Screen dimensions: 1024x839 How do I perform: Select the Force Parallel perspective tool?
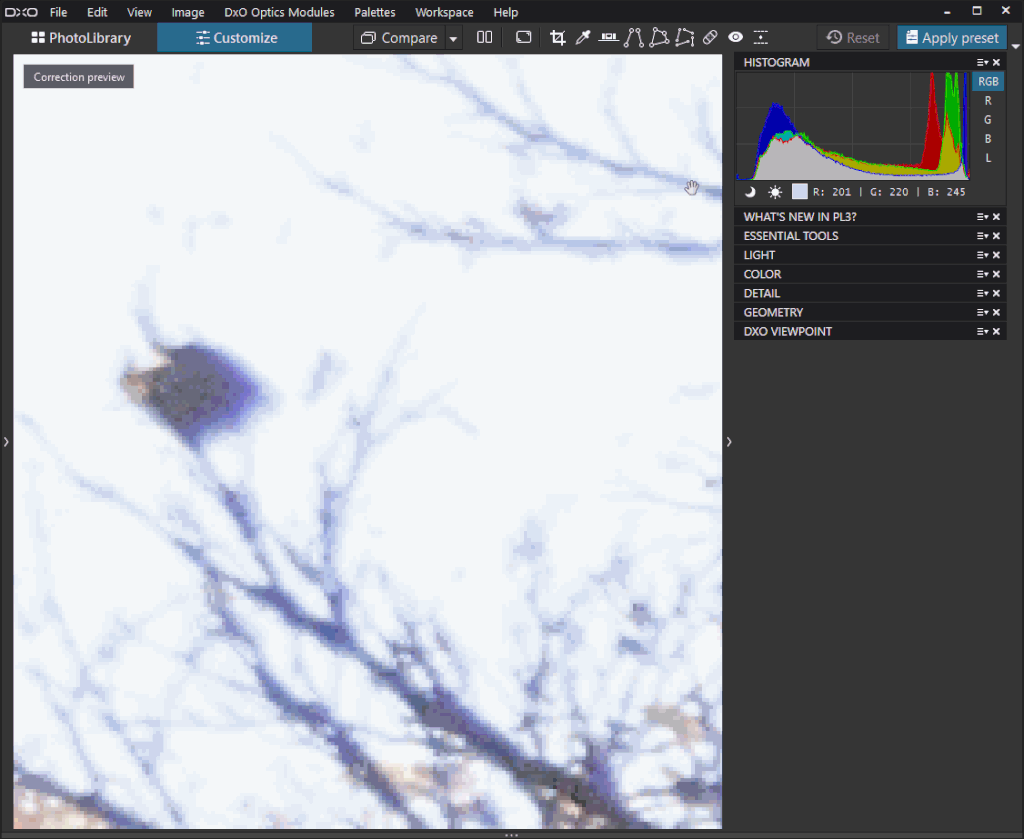point(634,37)
